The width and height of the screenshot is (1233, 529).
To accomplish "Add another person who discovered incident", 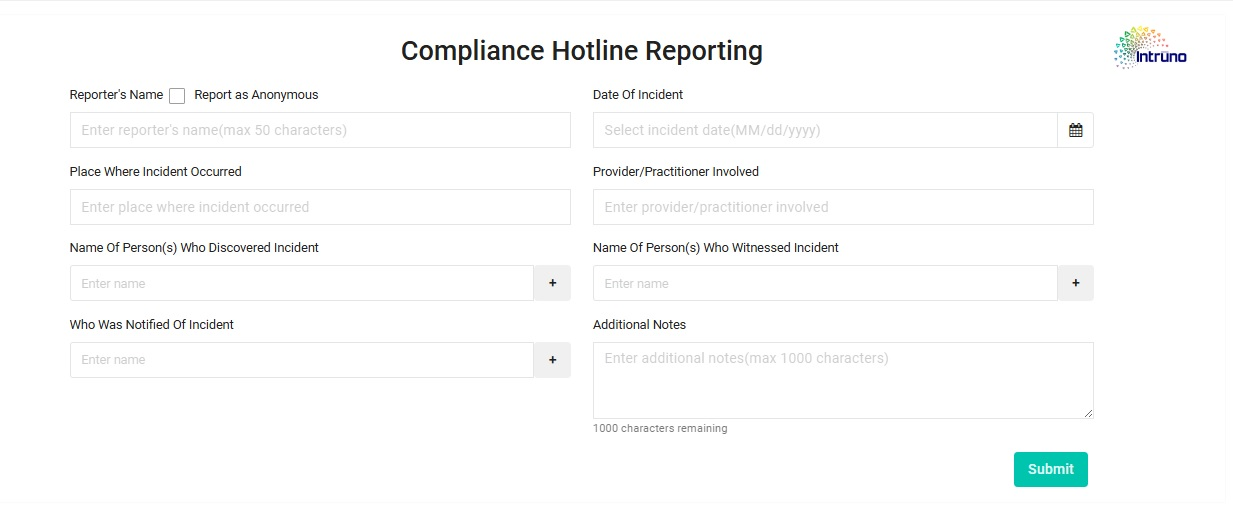I will (552, 283).
